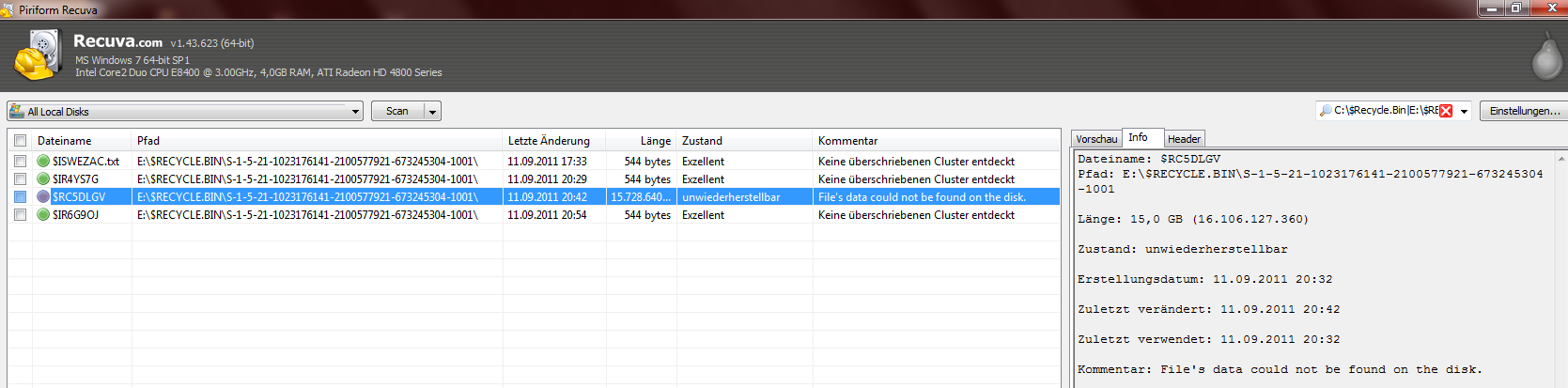Sort by Zustand column header
Image resolution: width=1568 pixels, height=388 pixels.
(744, 140)
